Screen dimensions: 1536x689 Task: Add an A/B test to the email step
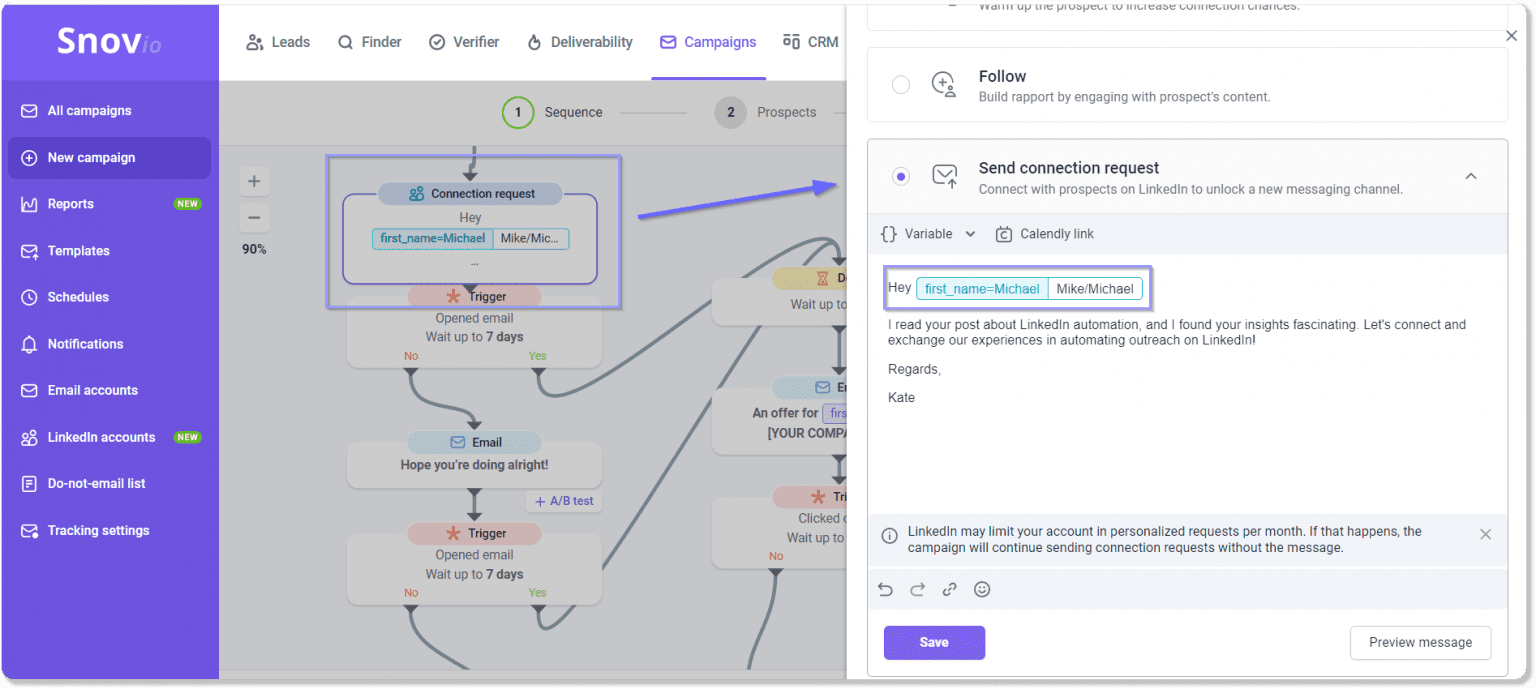[563, 500]
